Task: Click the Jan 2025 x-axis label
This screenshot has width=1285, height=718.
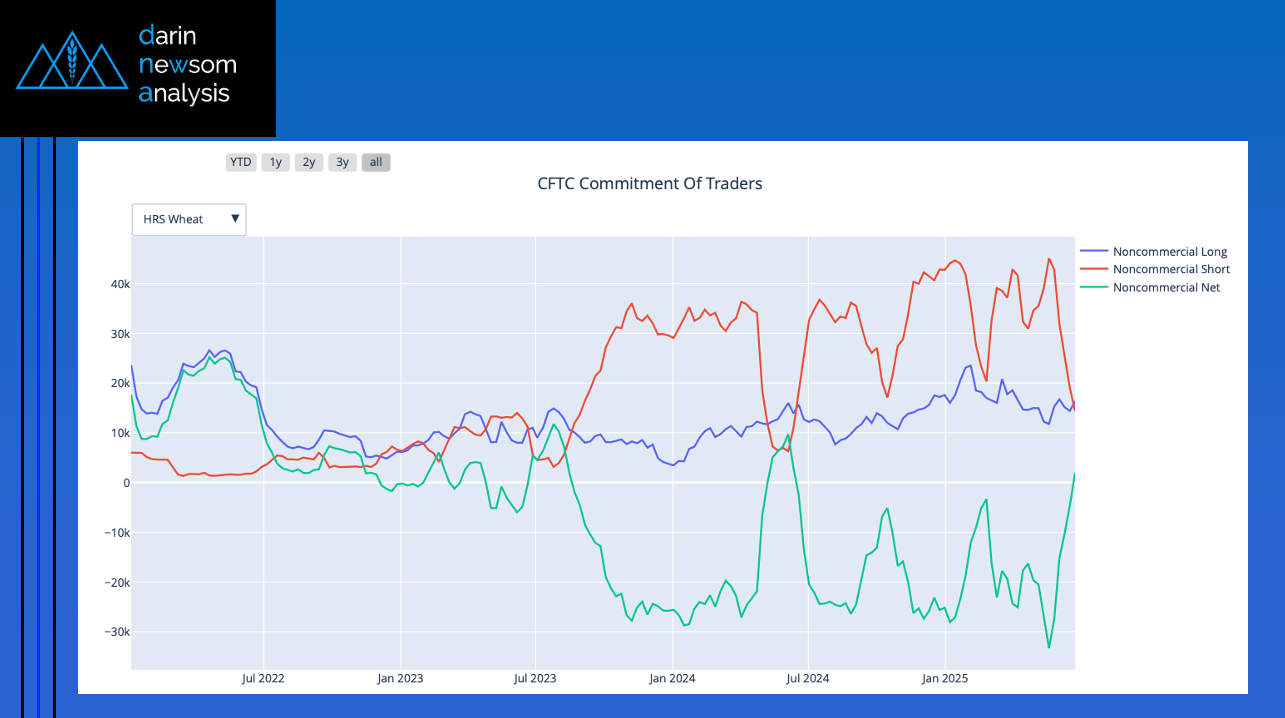Action: click(x=945, y=678)
